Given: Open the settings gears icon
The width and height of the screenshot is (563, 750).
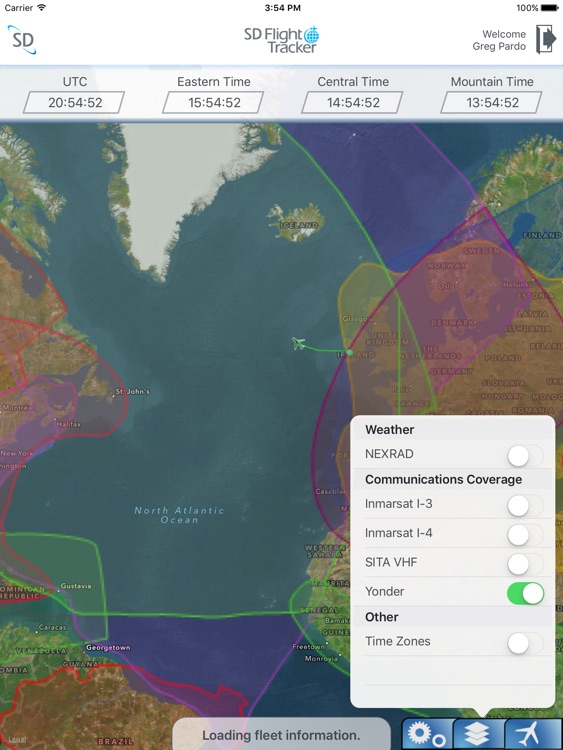Looking at the screenshot, I should coord(429,734).
